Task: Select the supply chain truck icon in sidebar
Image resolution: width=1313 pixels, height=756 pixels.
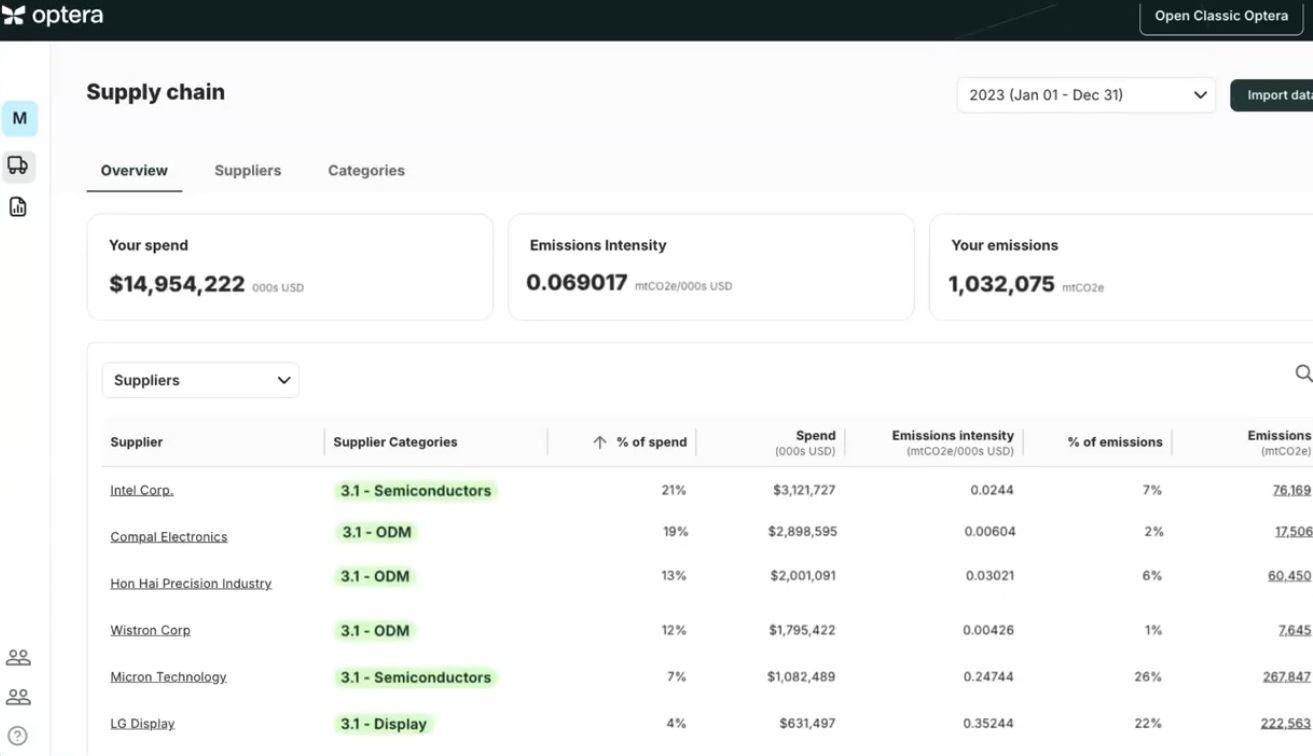Action: coord(18,166)
